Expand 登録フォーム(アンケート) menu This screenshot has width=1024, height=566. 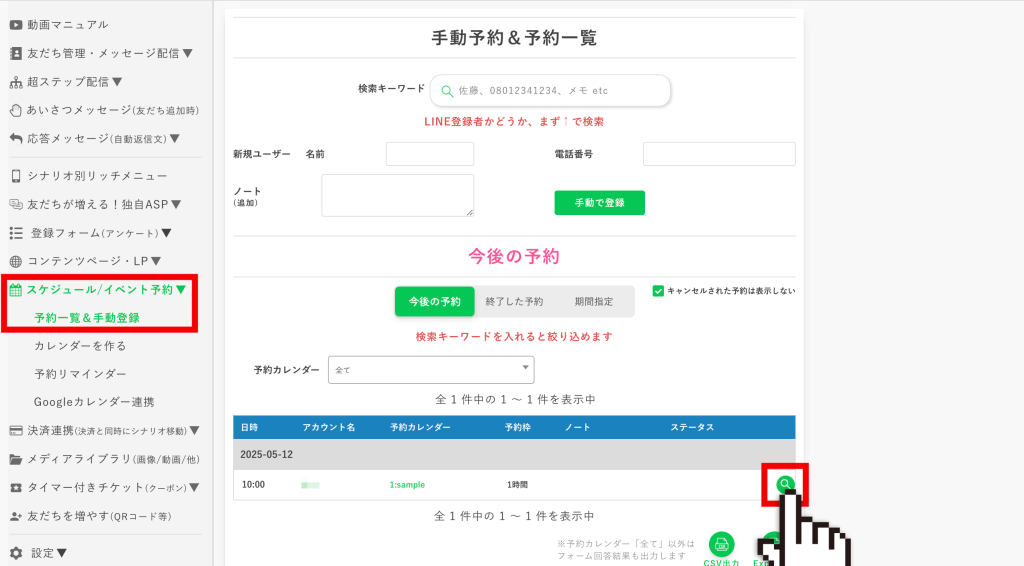pyautogui.click(x=101, y=233)
